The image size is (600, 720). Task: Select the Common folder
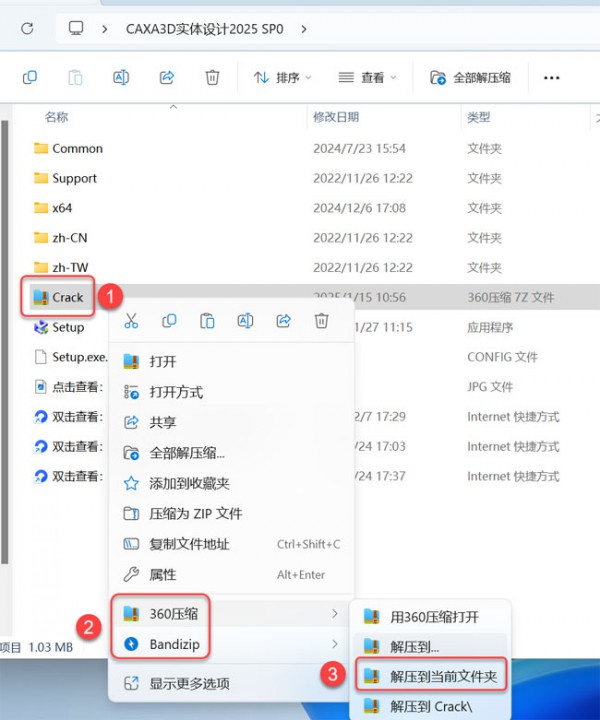click(68, 148)
